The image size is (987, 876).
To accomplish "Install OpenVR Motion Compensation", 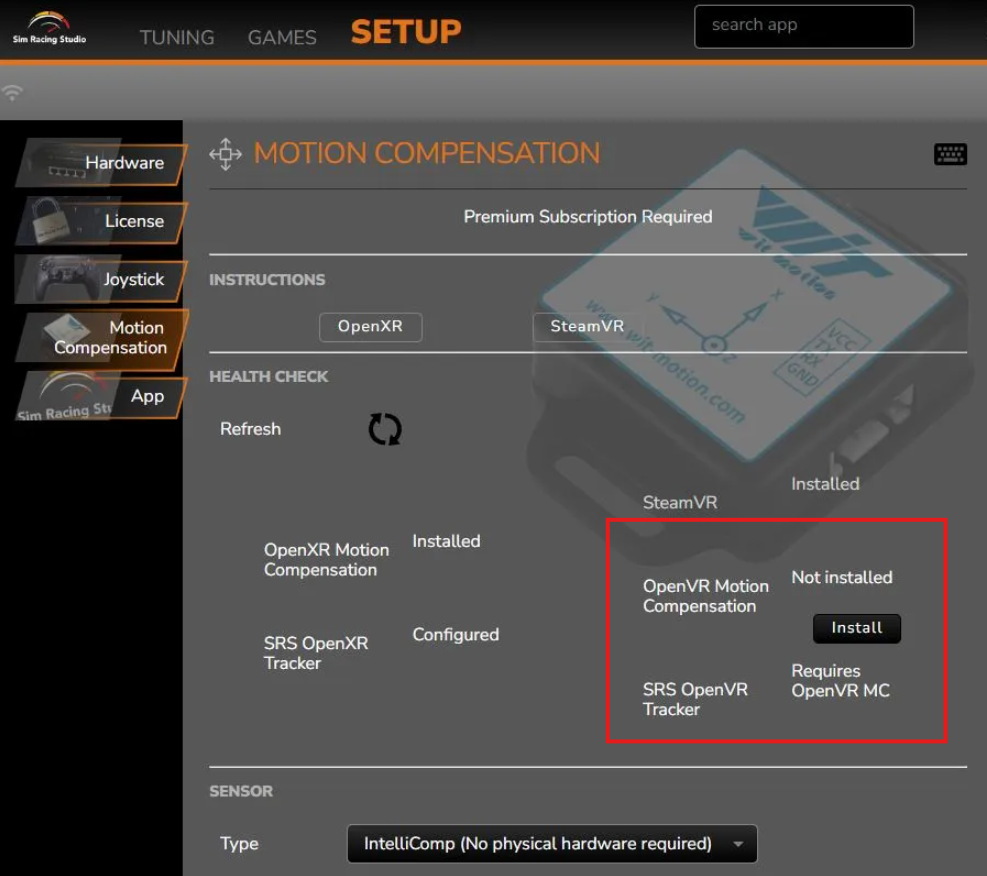I will click(x=857, y=628).
